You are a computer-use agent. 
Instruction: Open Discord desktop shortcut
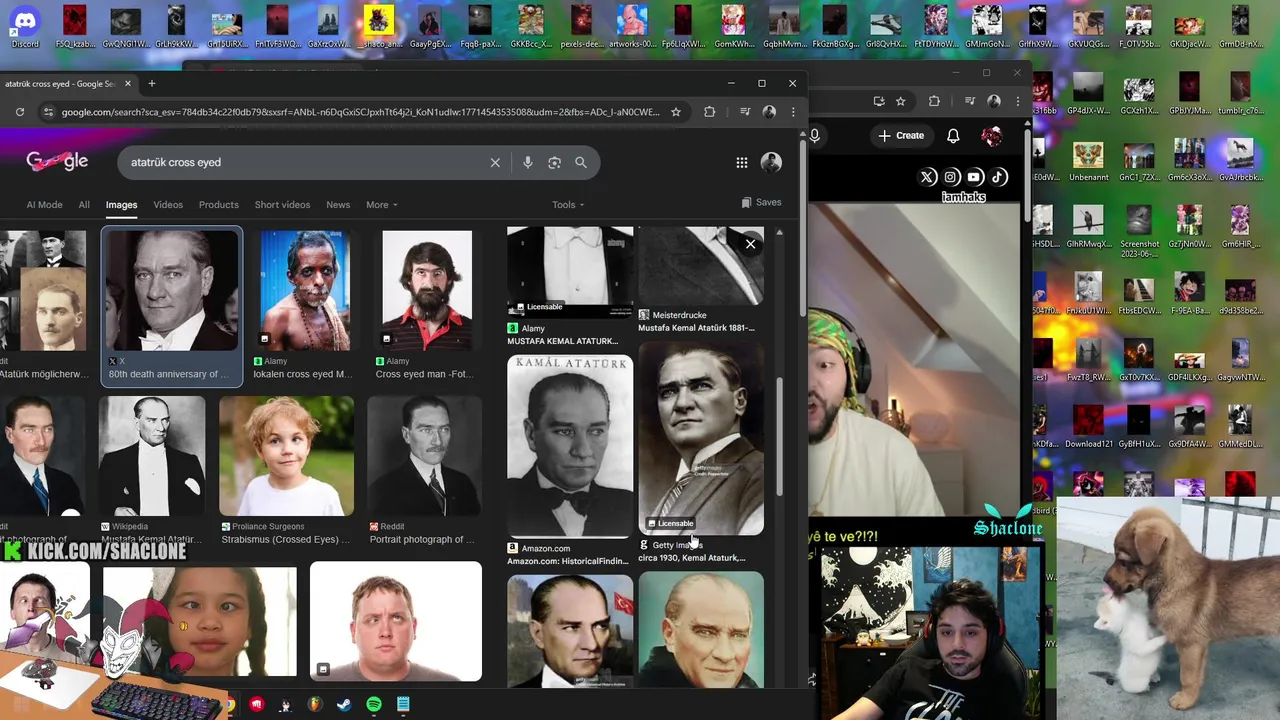coord(25,25)
